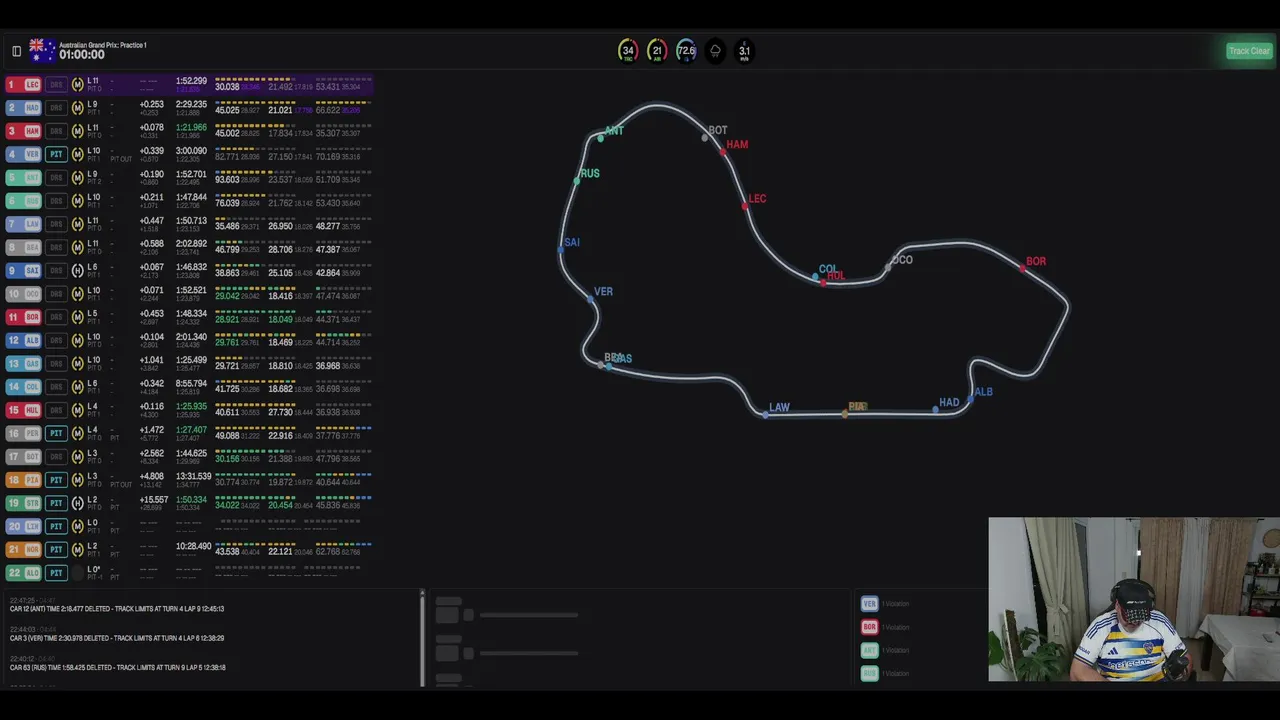Select position 20 LIN driver badge
Image resolution: width=1280 pixels, height=720 pixels.
24,526
